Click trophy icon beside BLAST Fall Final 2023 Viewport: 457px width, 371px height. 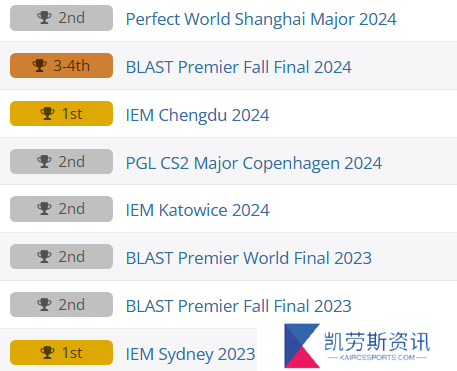click(44, 304)
